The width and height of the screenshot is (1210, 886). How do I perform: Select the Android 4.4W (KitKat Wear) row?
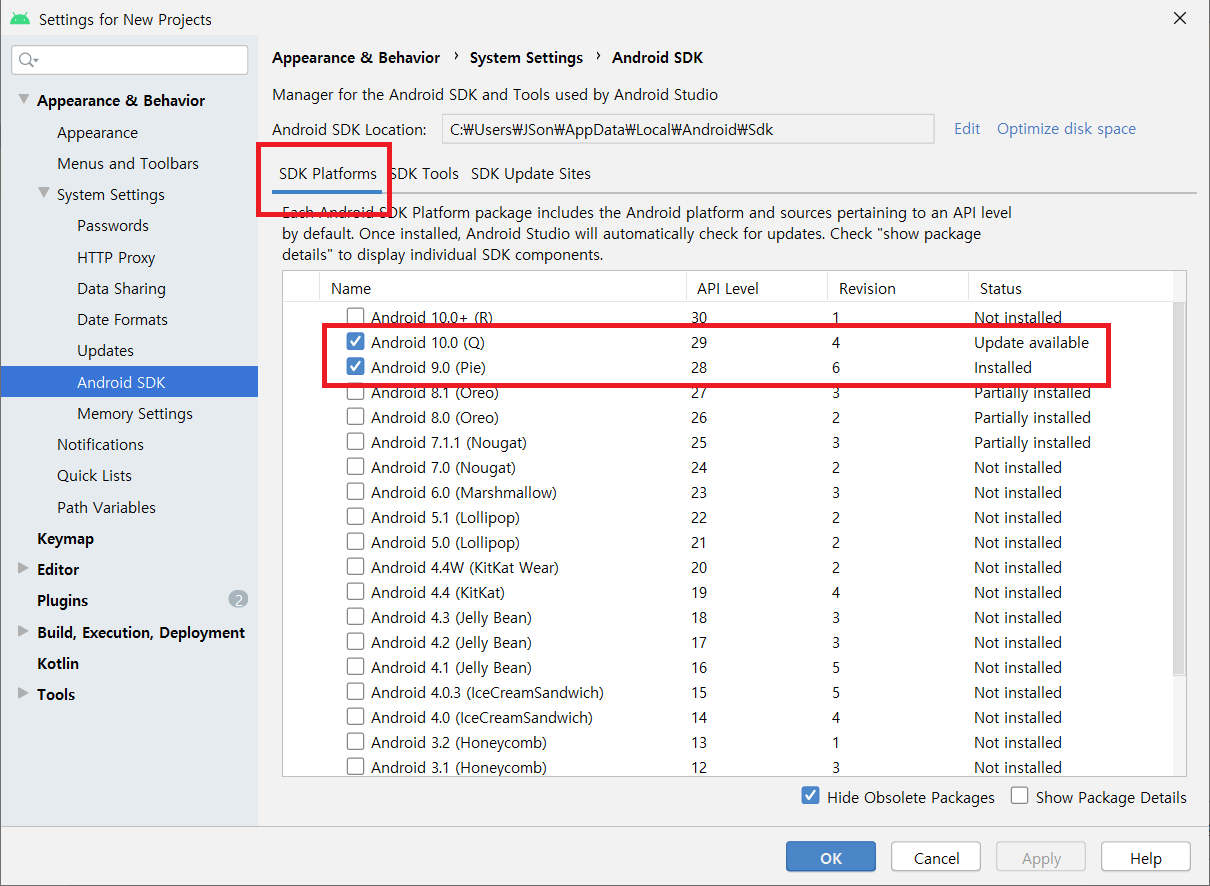click(727, 567)
